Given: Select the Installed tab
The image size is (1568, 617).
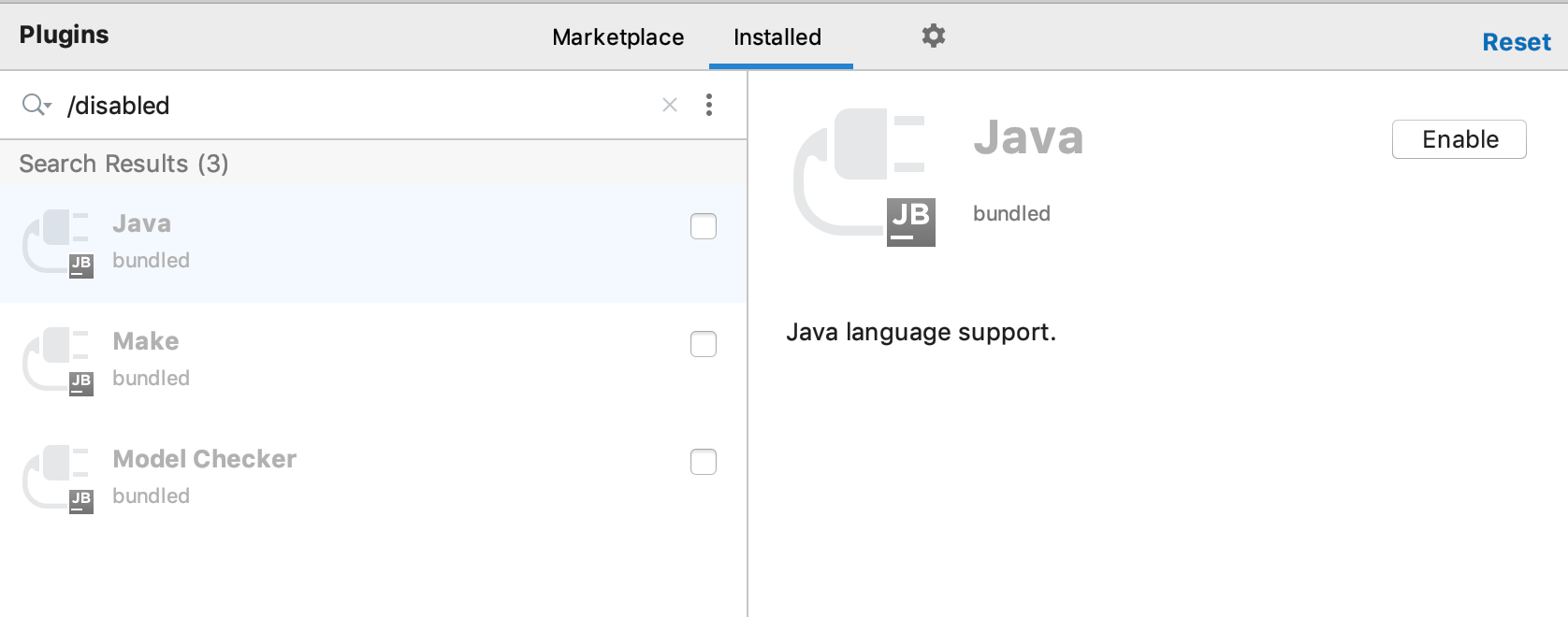Looking at the screenshot, I should pos(777,37).
